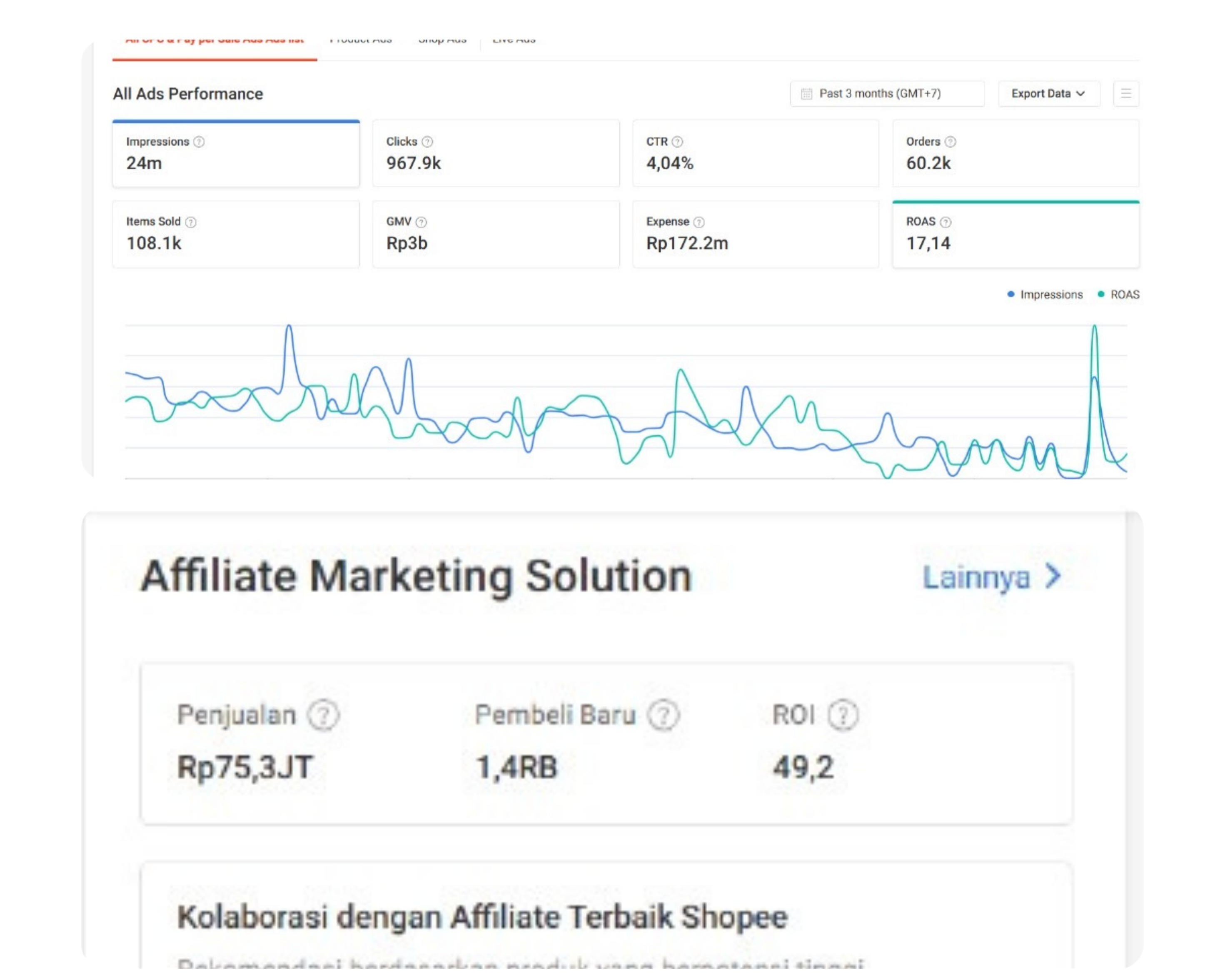Click Penjualan help question icon
The width and height of the screenshot is (1225, 980).
pyautogui.click(x=323, y=715)
